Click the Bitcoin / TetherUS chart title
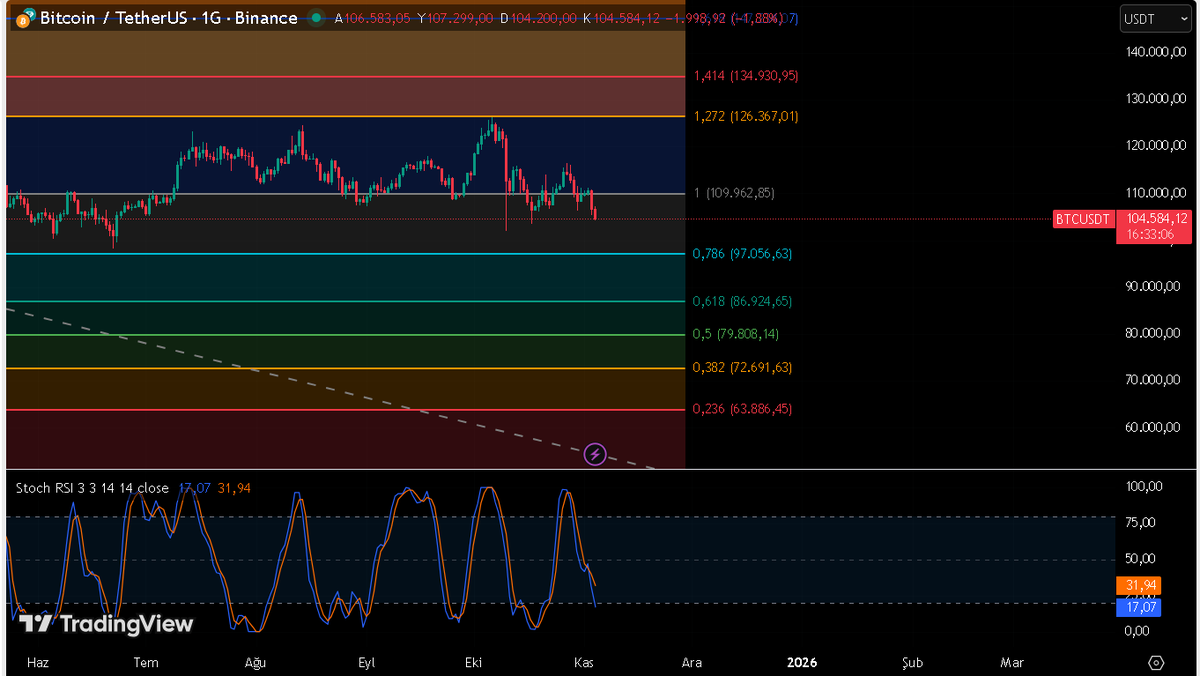This screenshot has height=676, width=1200. tap(168, 18)
